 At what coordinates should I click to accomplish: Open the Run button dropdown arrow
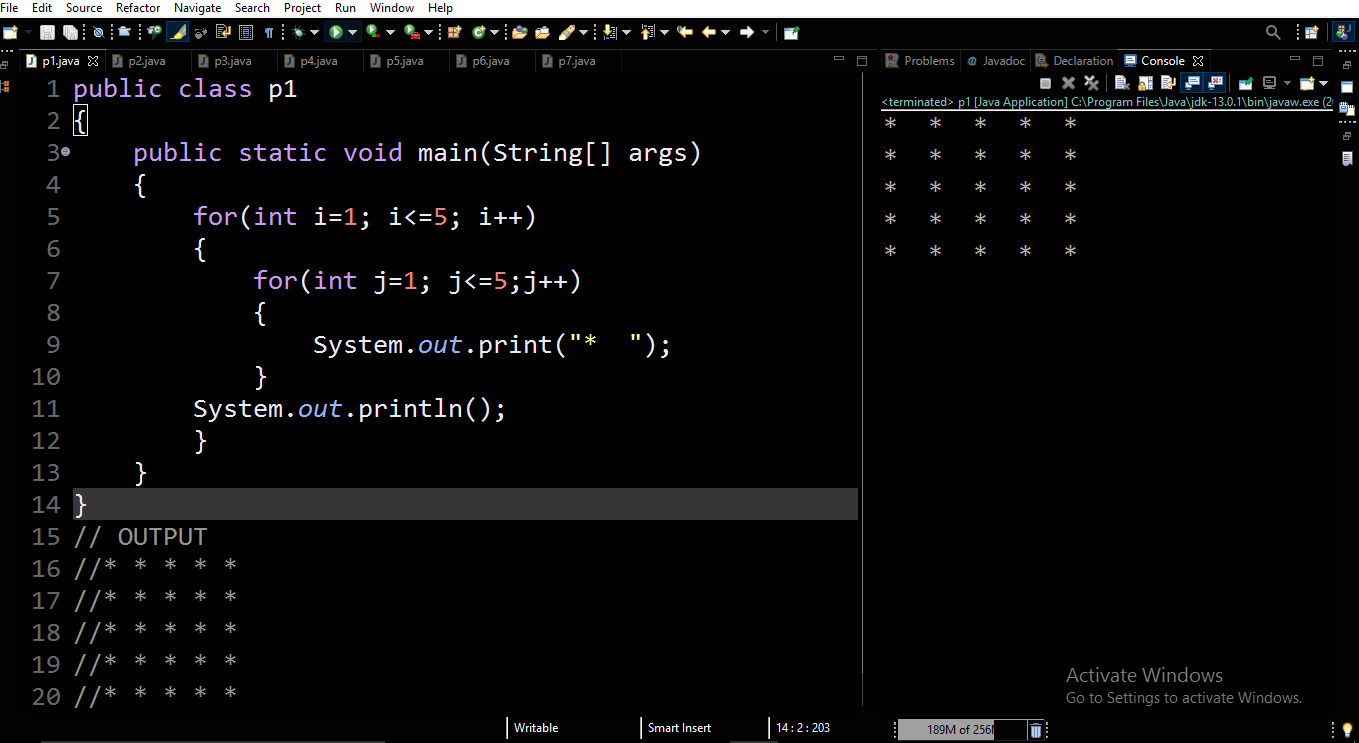tap(352, 31)
